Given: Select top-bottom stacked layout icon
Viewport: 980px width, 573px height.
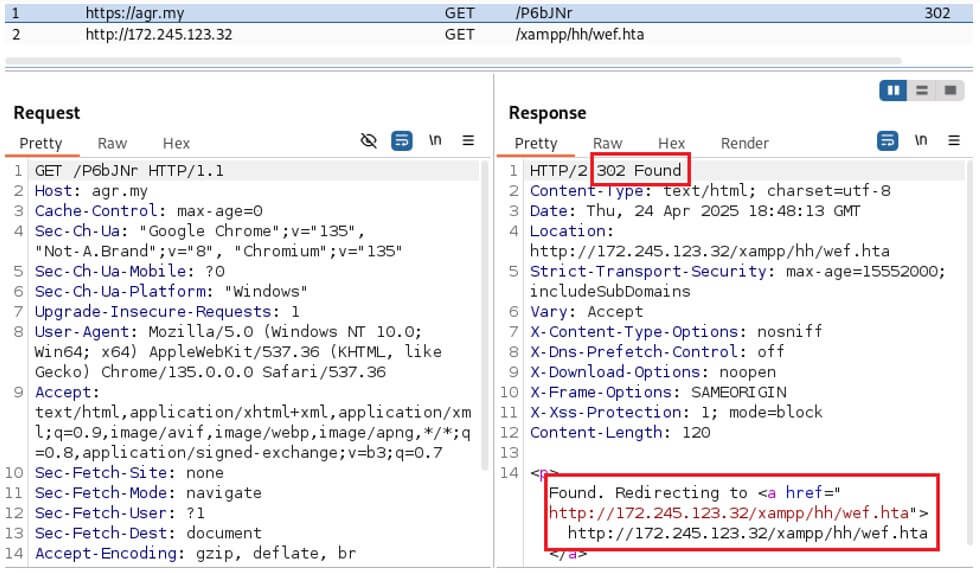Looking at the screenshot, I should click(x=922, y=91).
